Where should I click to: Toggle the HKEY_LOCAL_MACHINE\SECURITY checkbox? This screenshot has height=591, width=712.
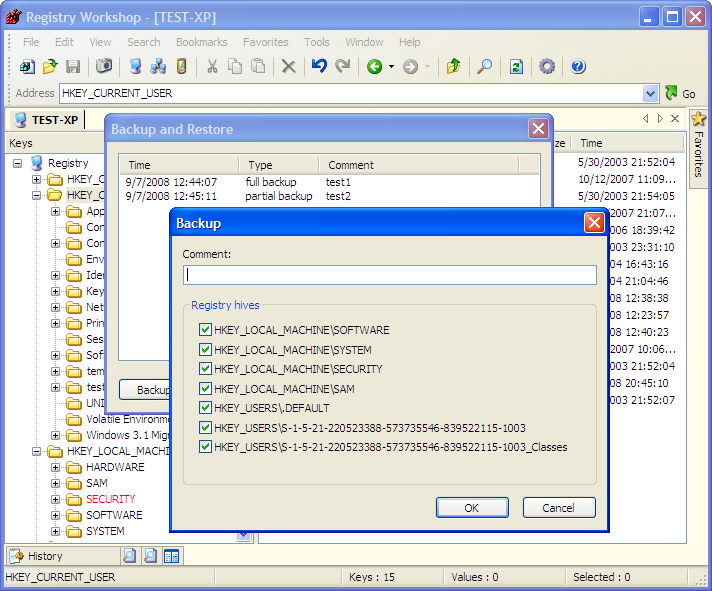tap(206, 369)
